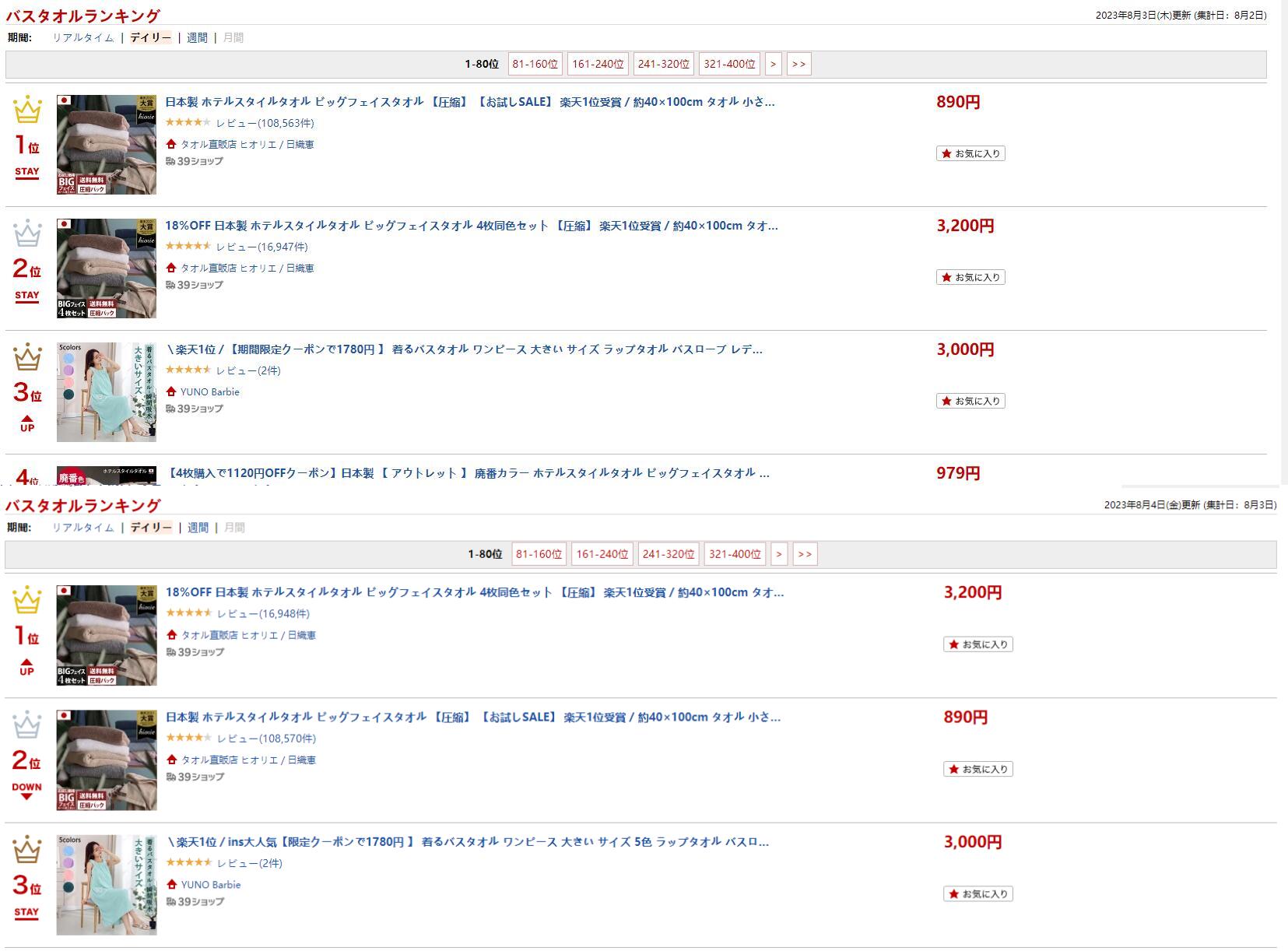Click the house shop icon under レビュー(16,948件)
This screenshot has width=1288, height=951.
point(172,635)
